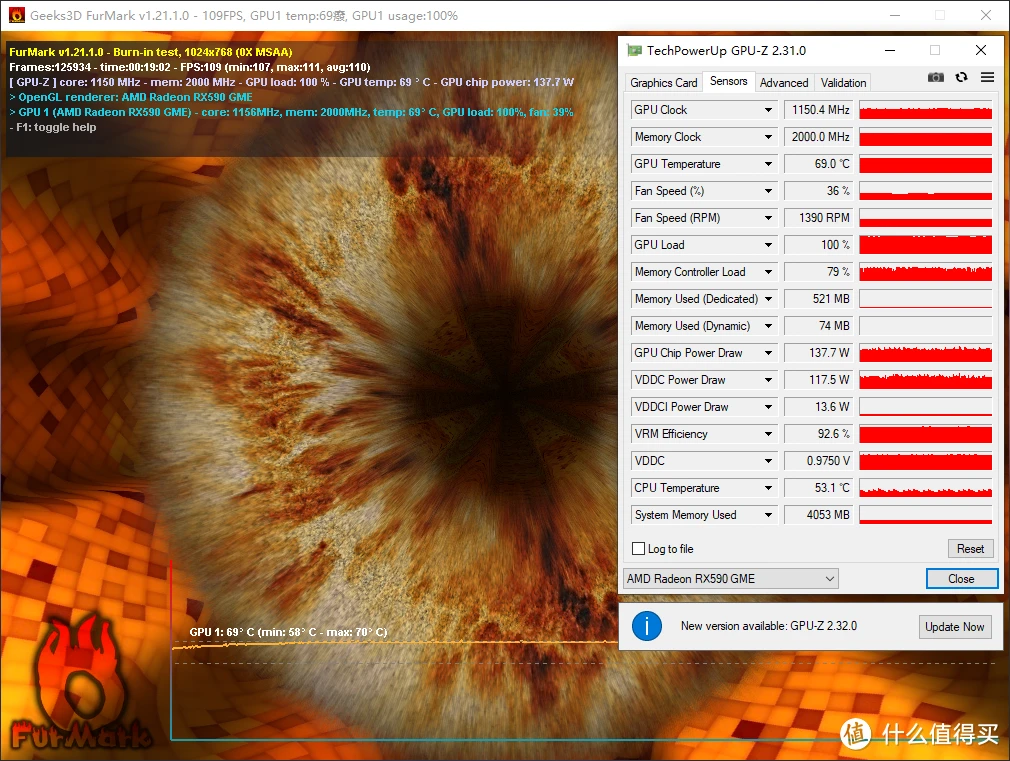Click the Close button in GPU-Z
Screen dimensions: 1010x761
[x=961, y=579]
